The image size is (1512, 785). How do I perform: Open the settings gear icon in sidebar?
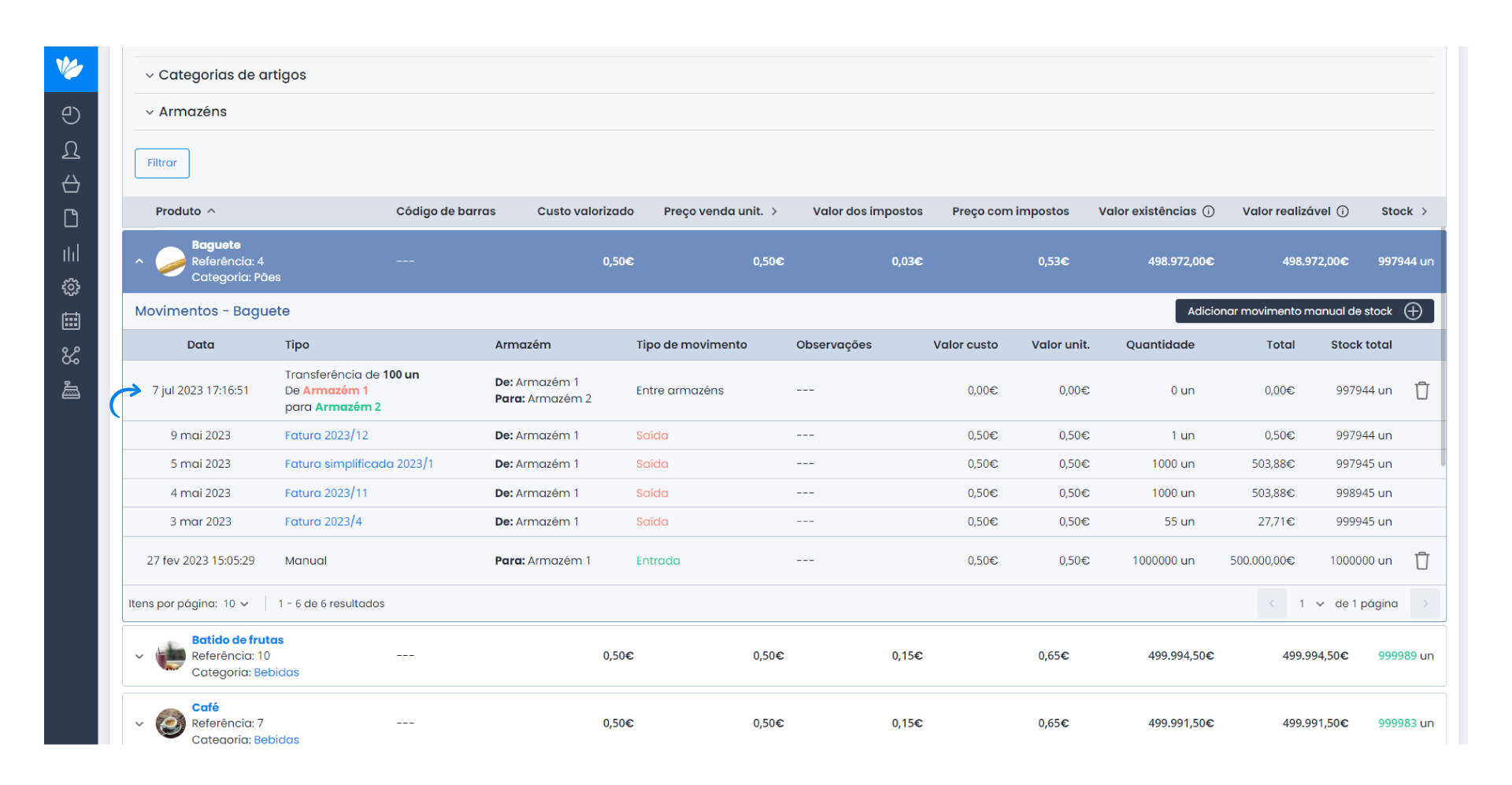71,287
